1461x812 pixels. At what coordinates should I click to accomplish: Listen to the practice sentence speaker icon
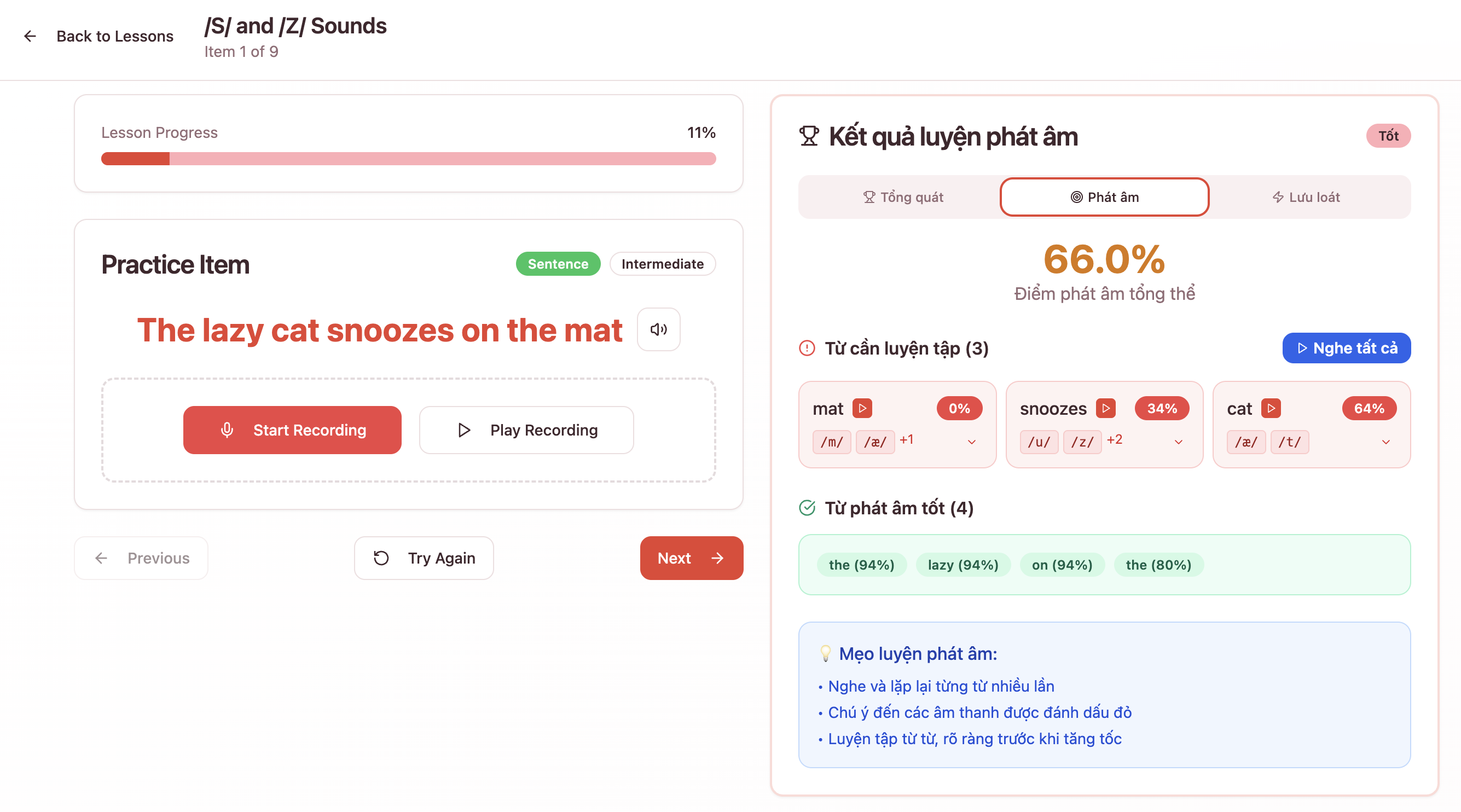click(x=658, y=329)
